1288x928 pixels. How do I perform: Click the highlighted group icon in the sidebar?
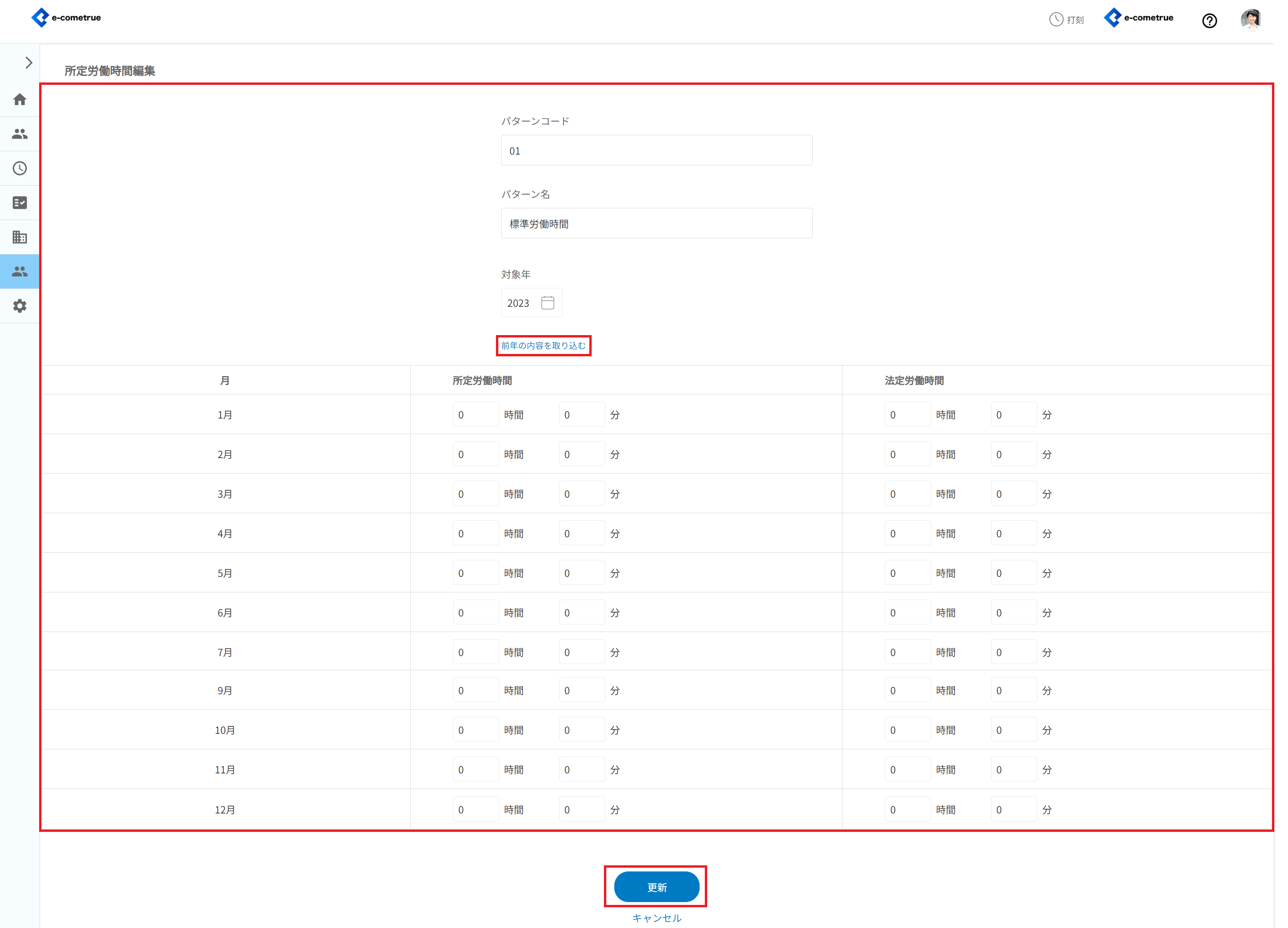coord(20,272)
